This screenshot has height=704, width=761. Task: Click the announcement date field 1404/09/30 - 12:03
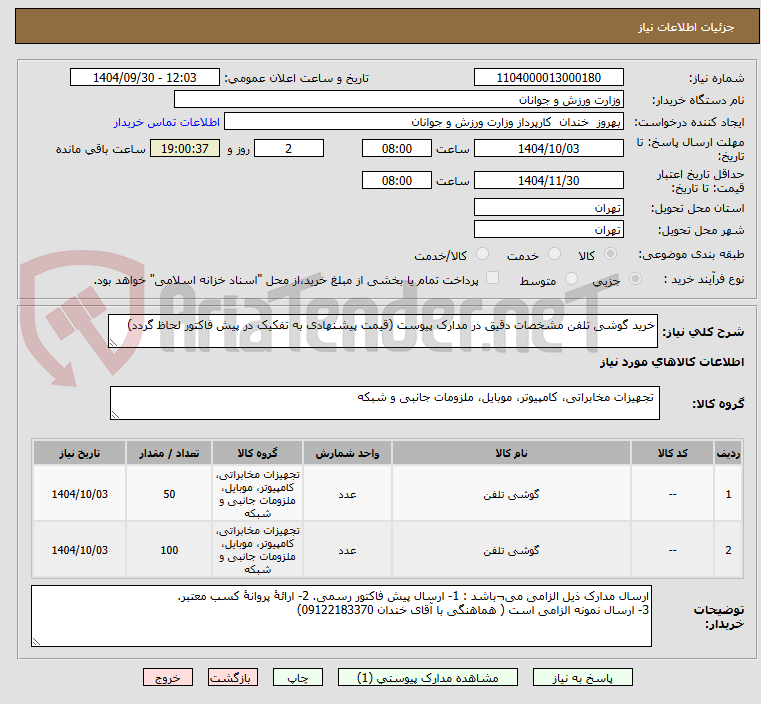(x=145, y=78)
